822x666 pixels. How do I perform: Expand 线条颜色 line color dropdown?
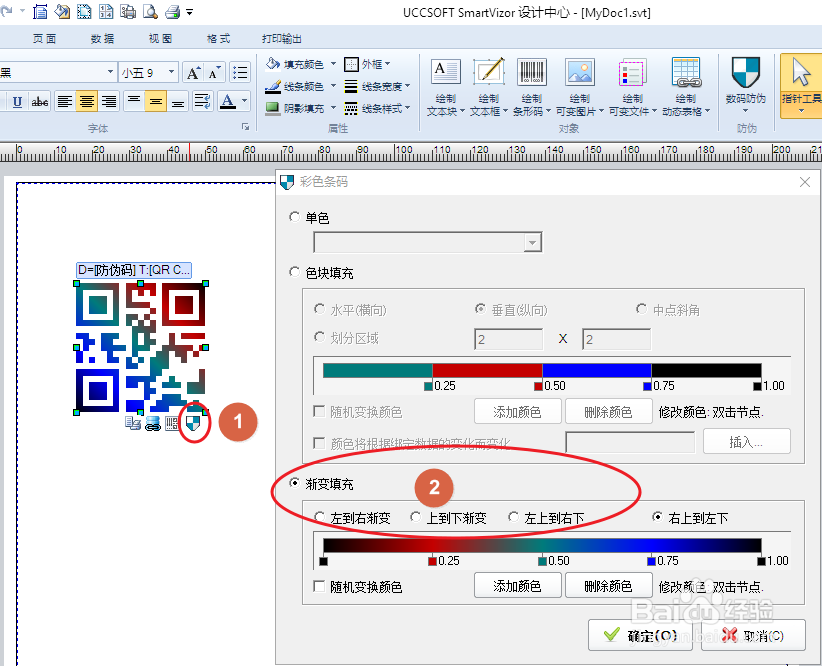click(333, 86)
